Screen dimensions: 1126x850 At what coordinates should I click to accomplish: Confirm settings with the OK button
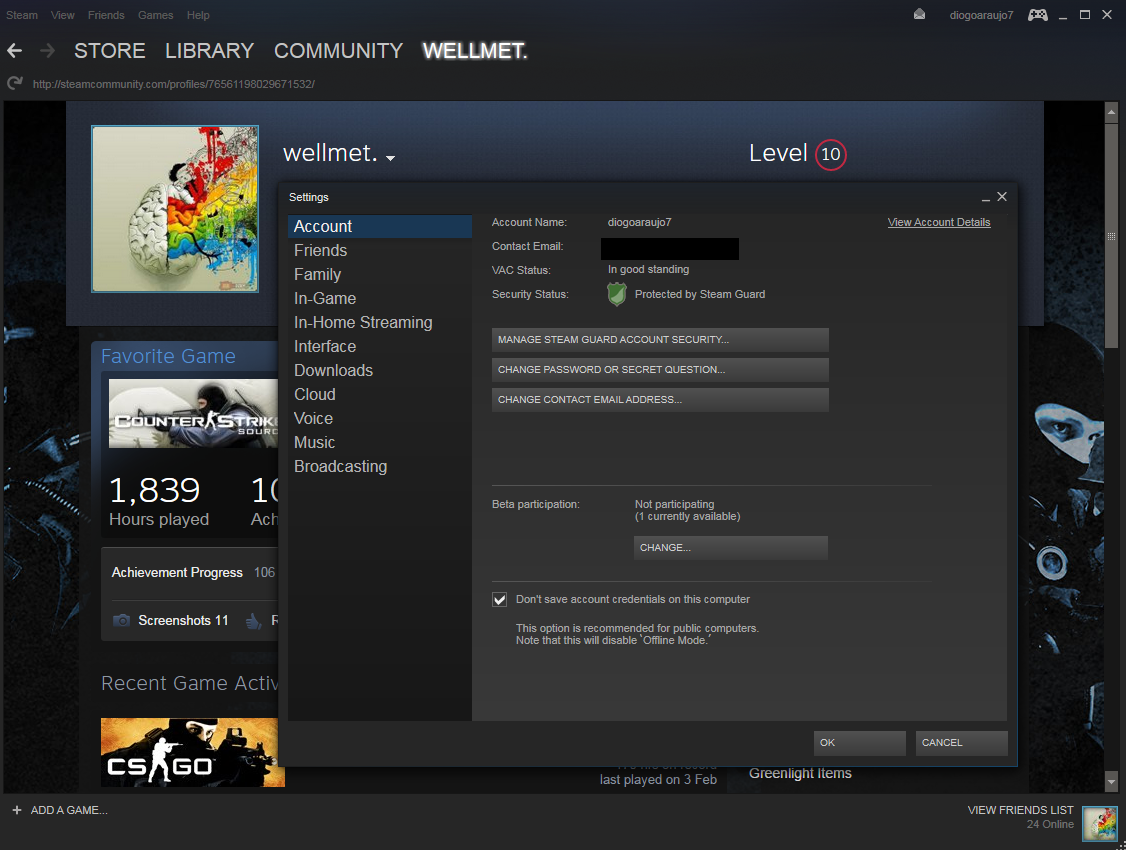[x=860, y=743]
